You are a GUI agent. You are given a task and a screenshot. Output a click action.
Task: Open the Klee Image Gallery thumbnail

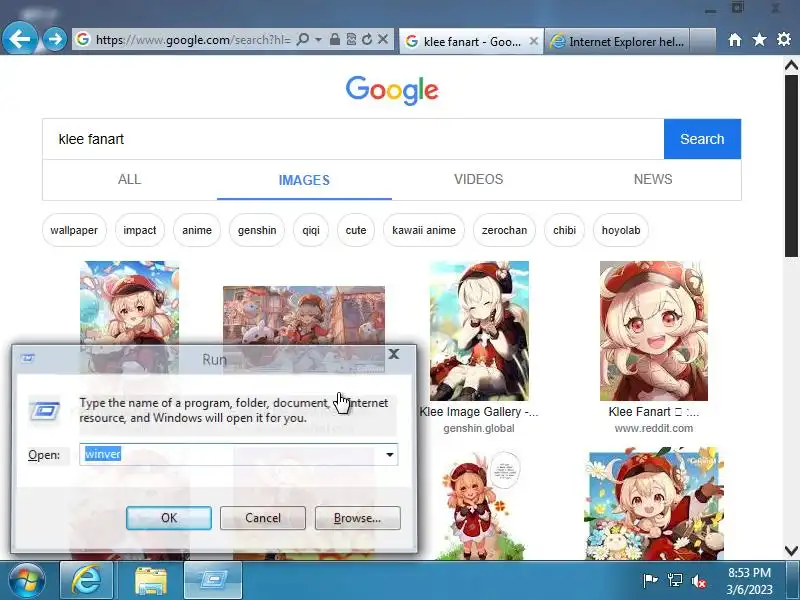(479, 331)
